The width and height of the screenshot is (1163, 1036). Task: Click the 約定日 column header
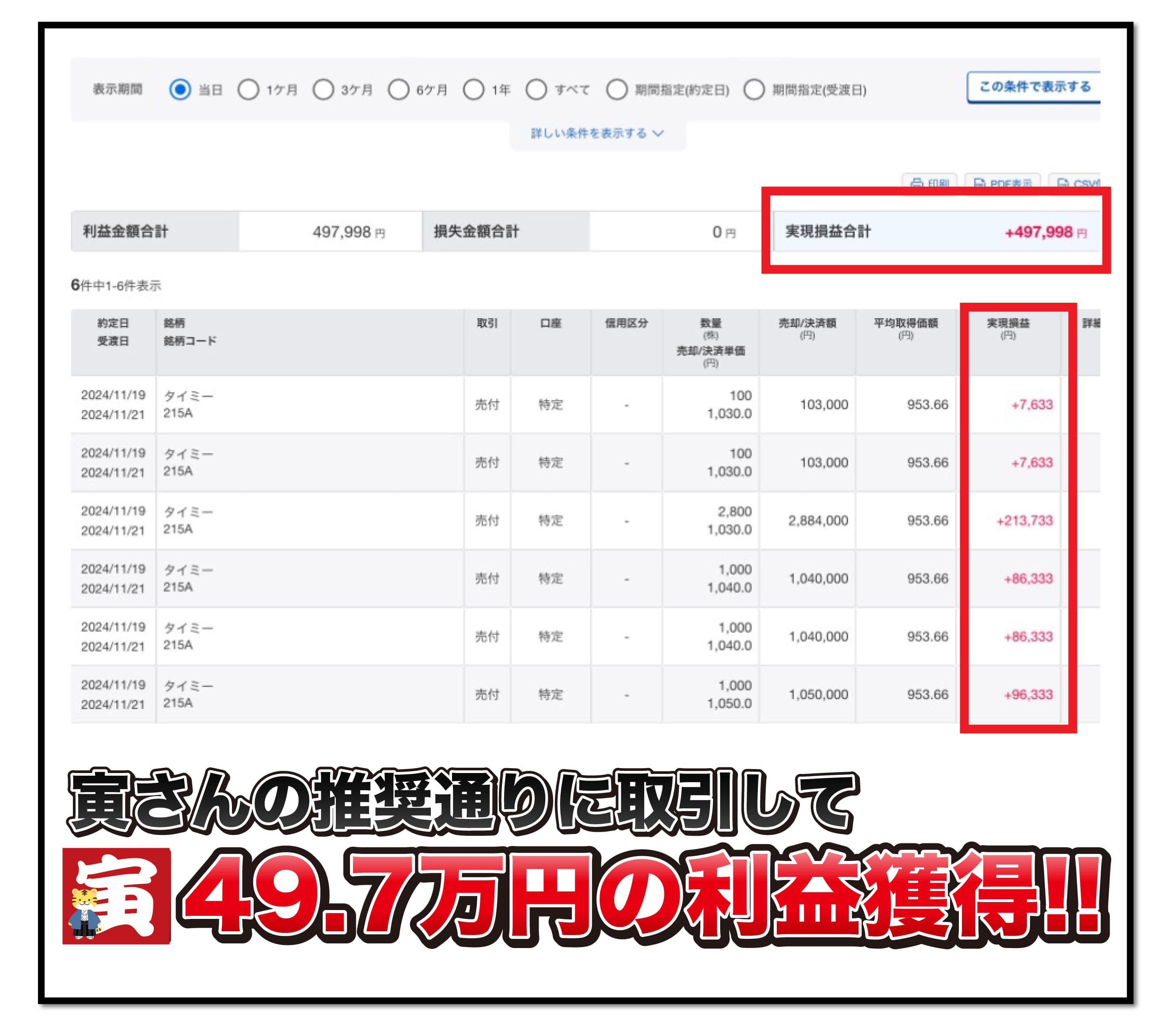[113, 324]
